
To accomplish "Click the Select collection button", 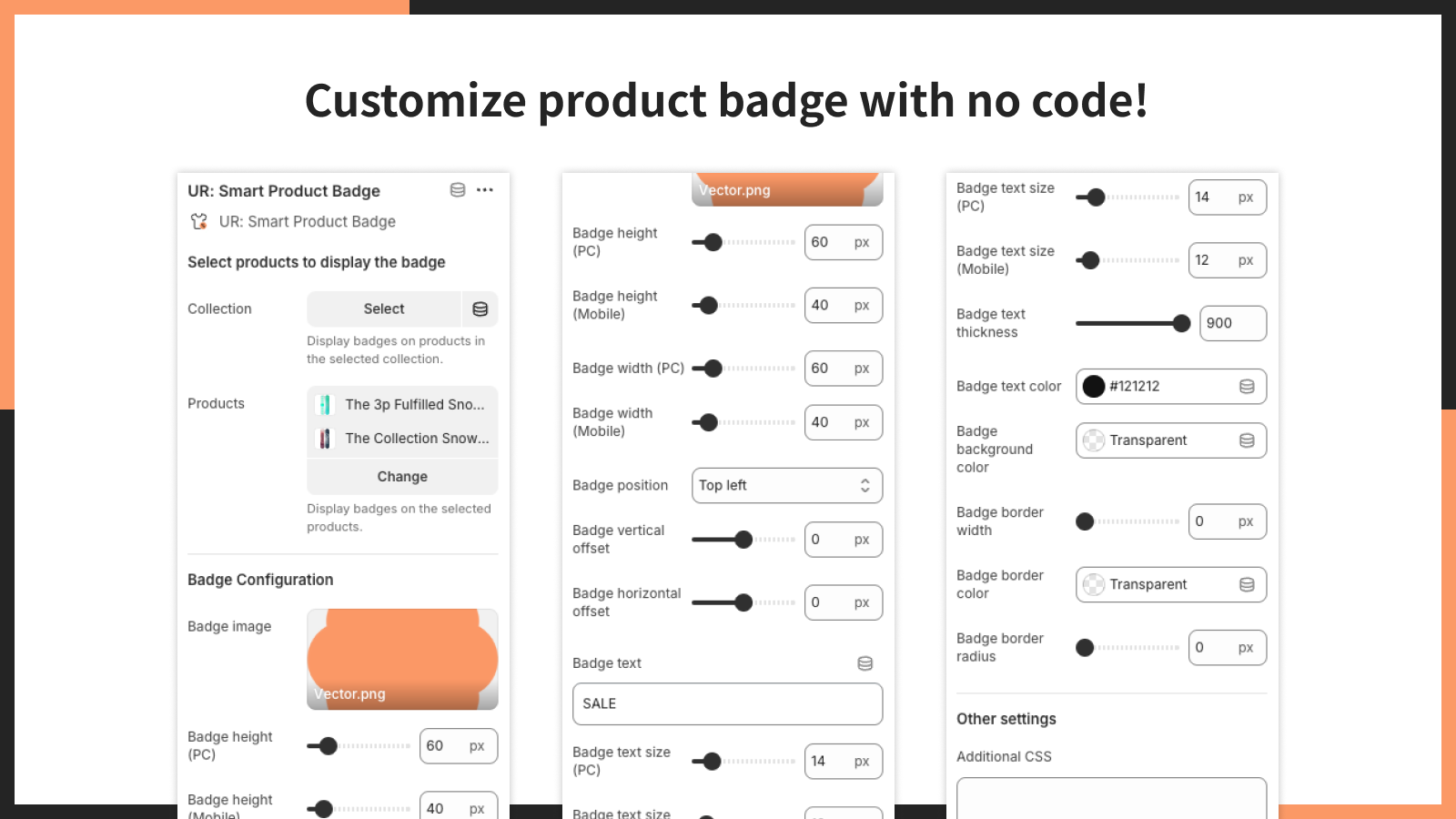I will 384,309.
